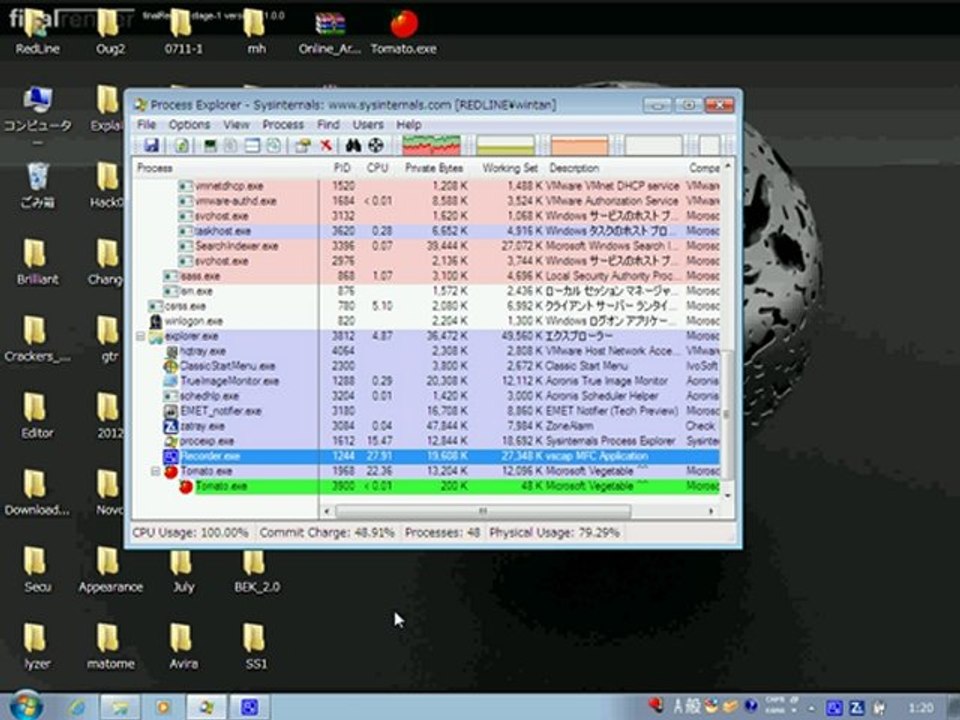Image resolution: width=960 pixels, height=720 pixels.
Task: Open the File menu
Action: 146,124
